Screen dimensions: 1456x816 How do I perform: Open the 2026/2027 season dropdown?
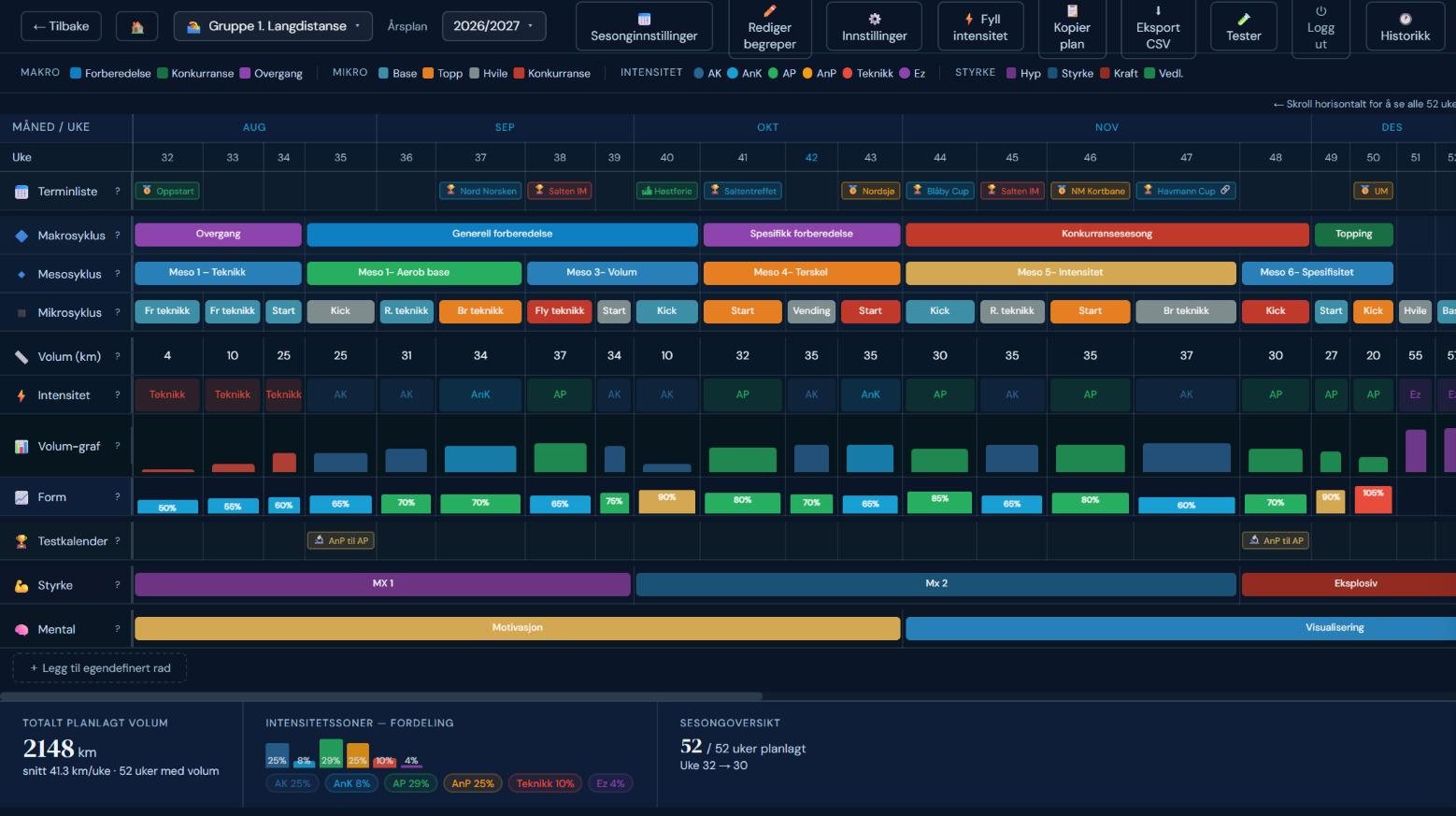tap(493, 26)
